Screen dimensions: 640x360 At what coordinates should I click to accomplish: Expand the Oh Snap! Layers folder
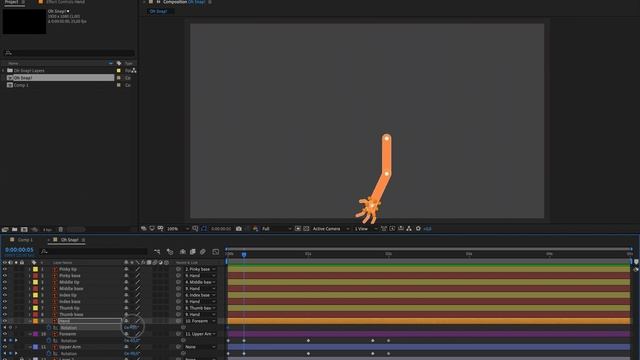(4, 71)
